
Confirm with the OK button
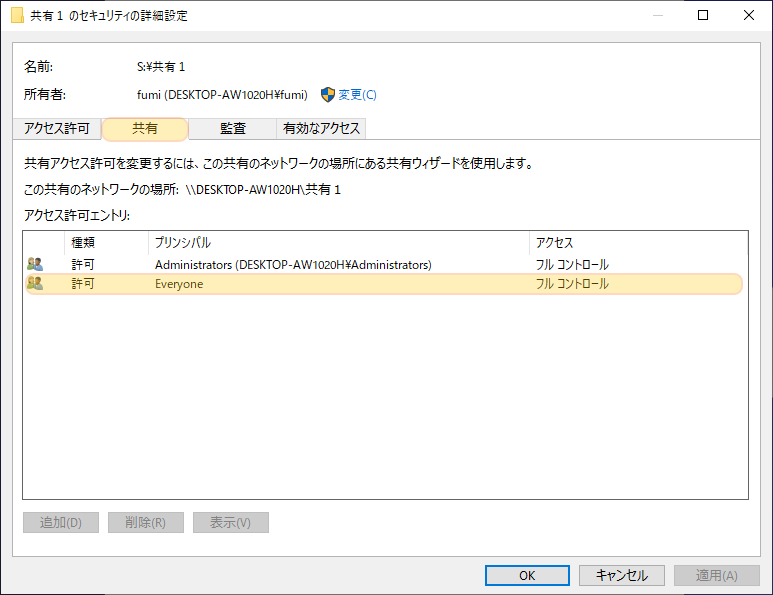tap(527, 575)
